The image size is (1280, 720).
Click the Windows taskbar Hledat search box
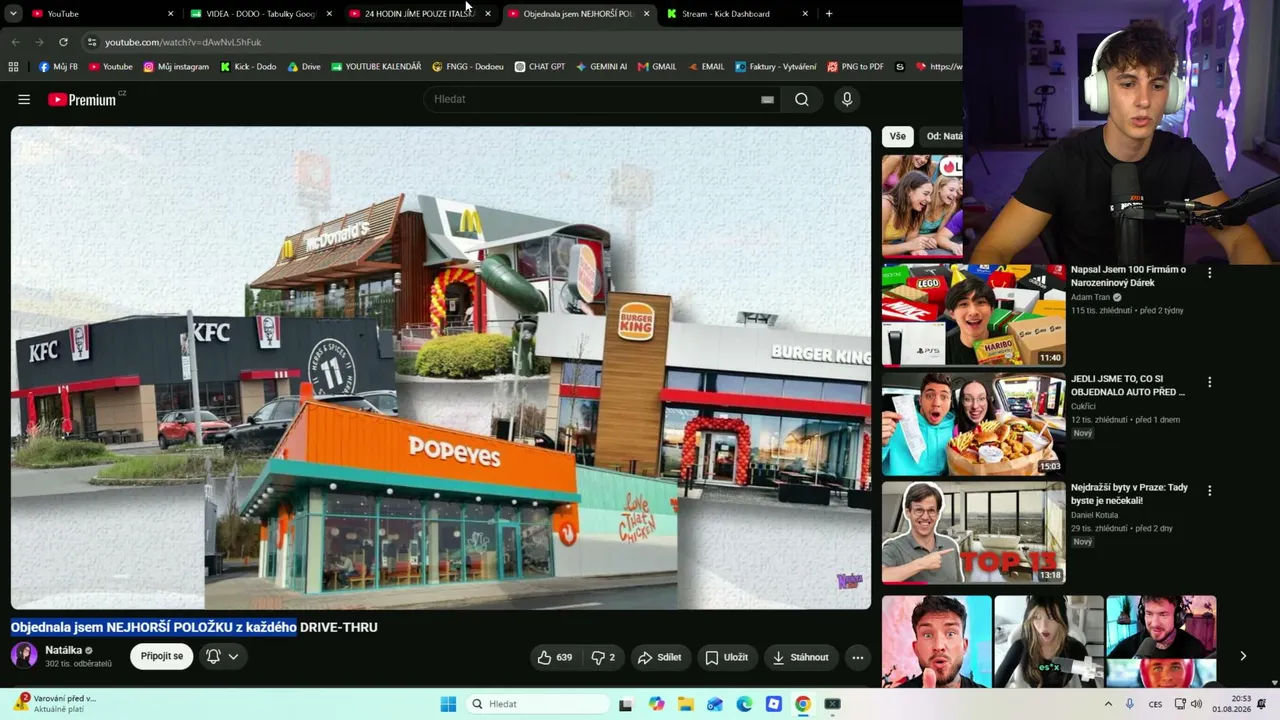[537, 704]
